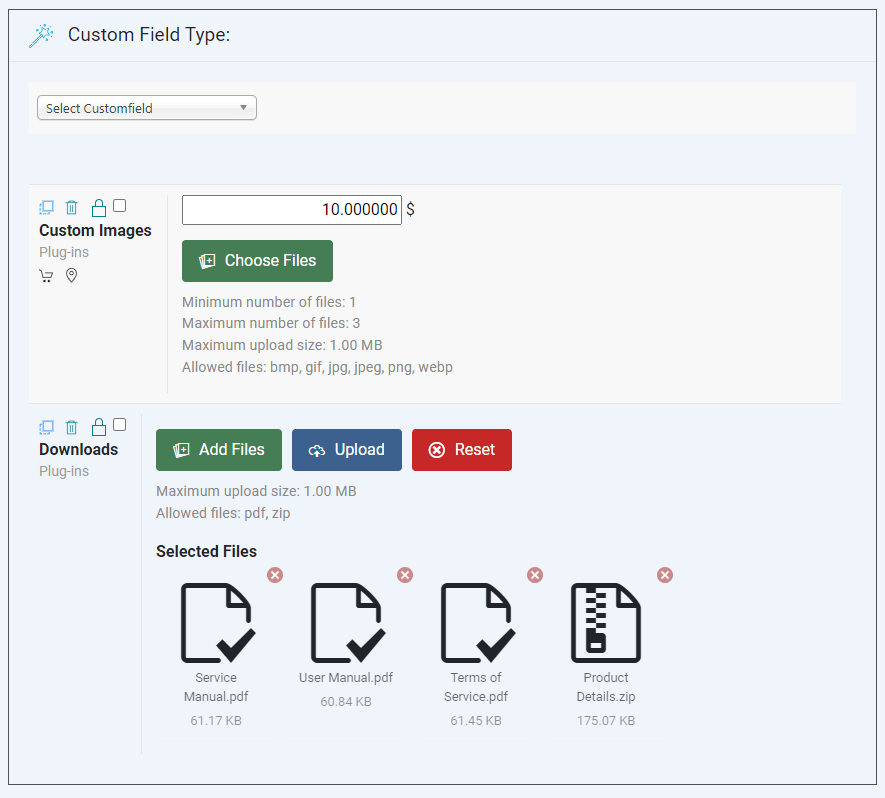Click the Choose Files button

click(257, 261)
